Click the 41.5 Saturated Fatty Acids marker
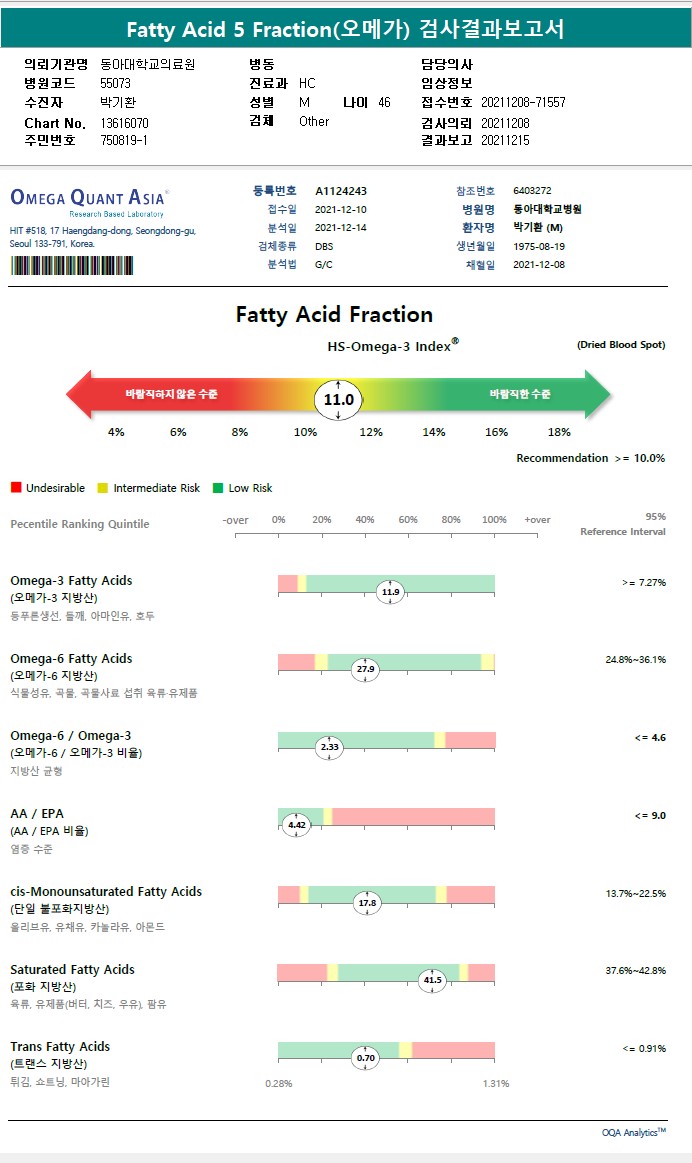692x1163 pixels. point(432,980)
